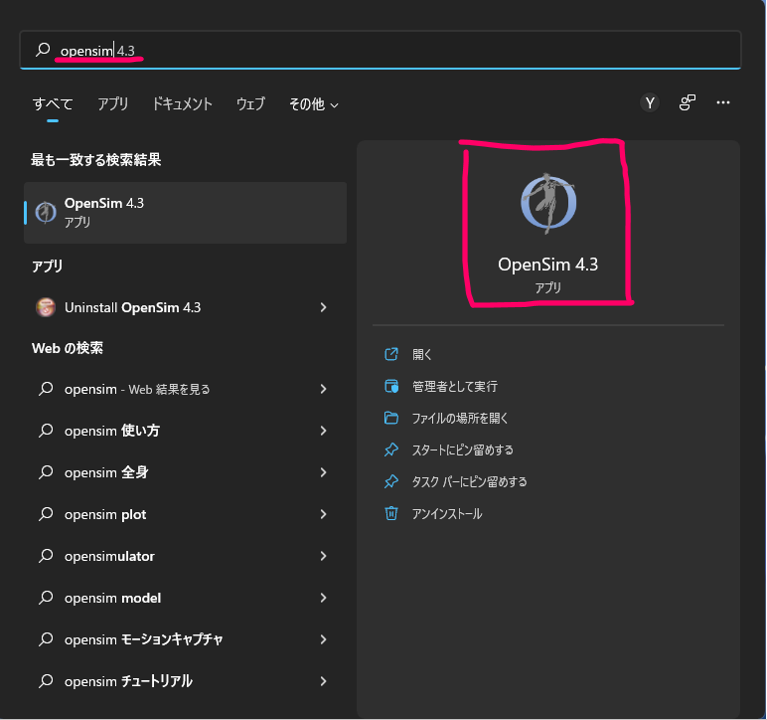
Task: Click magnifier icon beside opensimulator
Action: click(x=46, y=556)
